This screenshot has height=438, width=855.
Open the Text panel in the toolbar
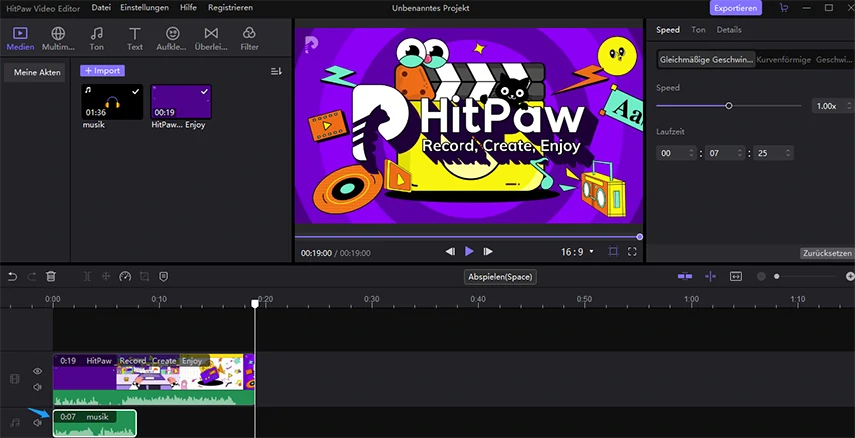135,38
